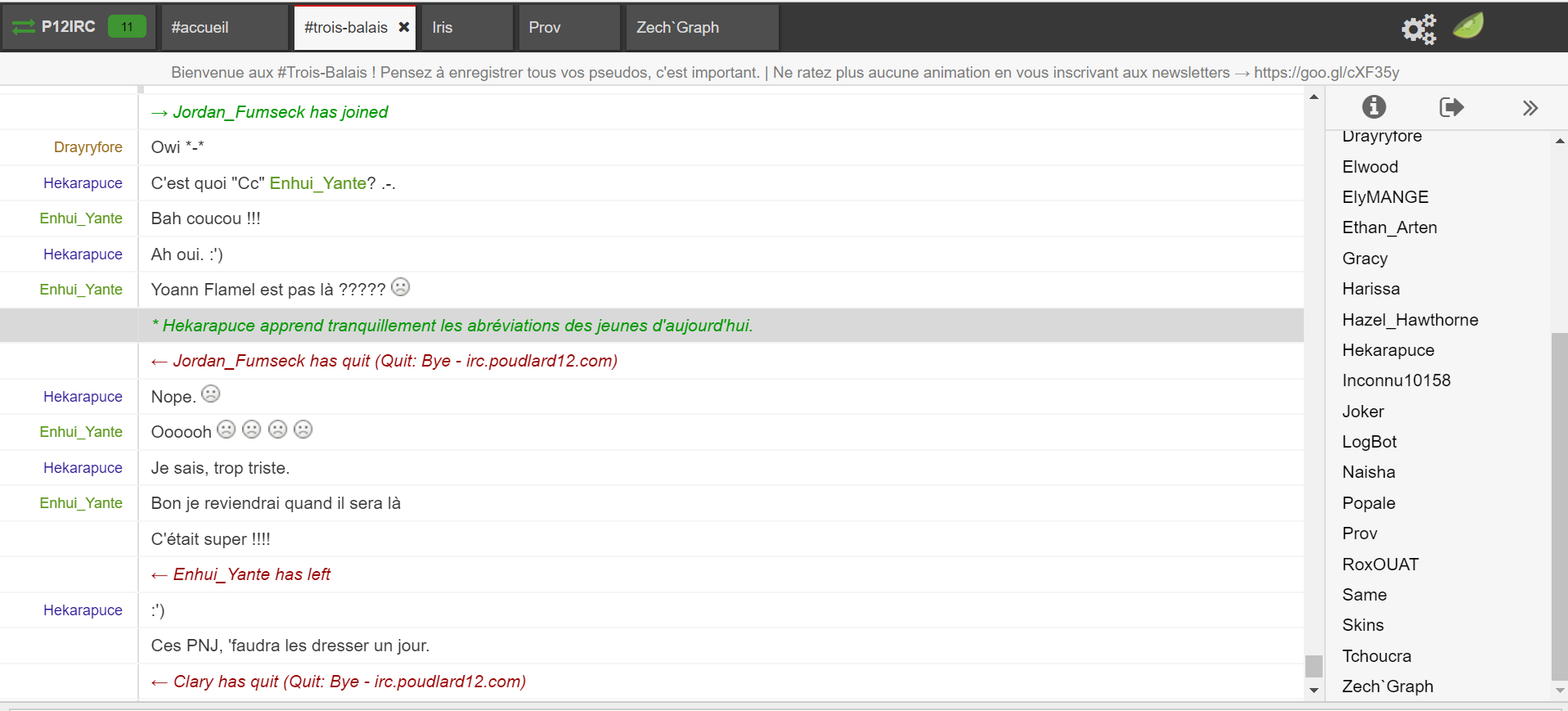1568x711 pixels.
Task: Select Popale in the user list
Action: [1368, 503]
